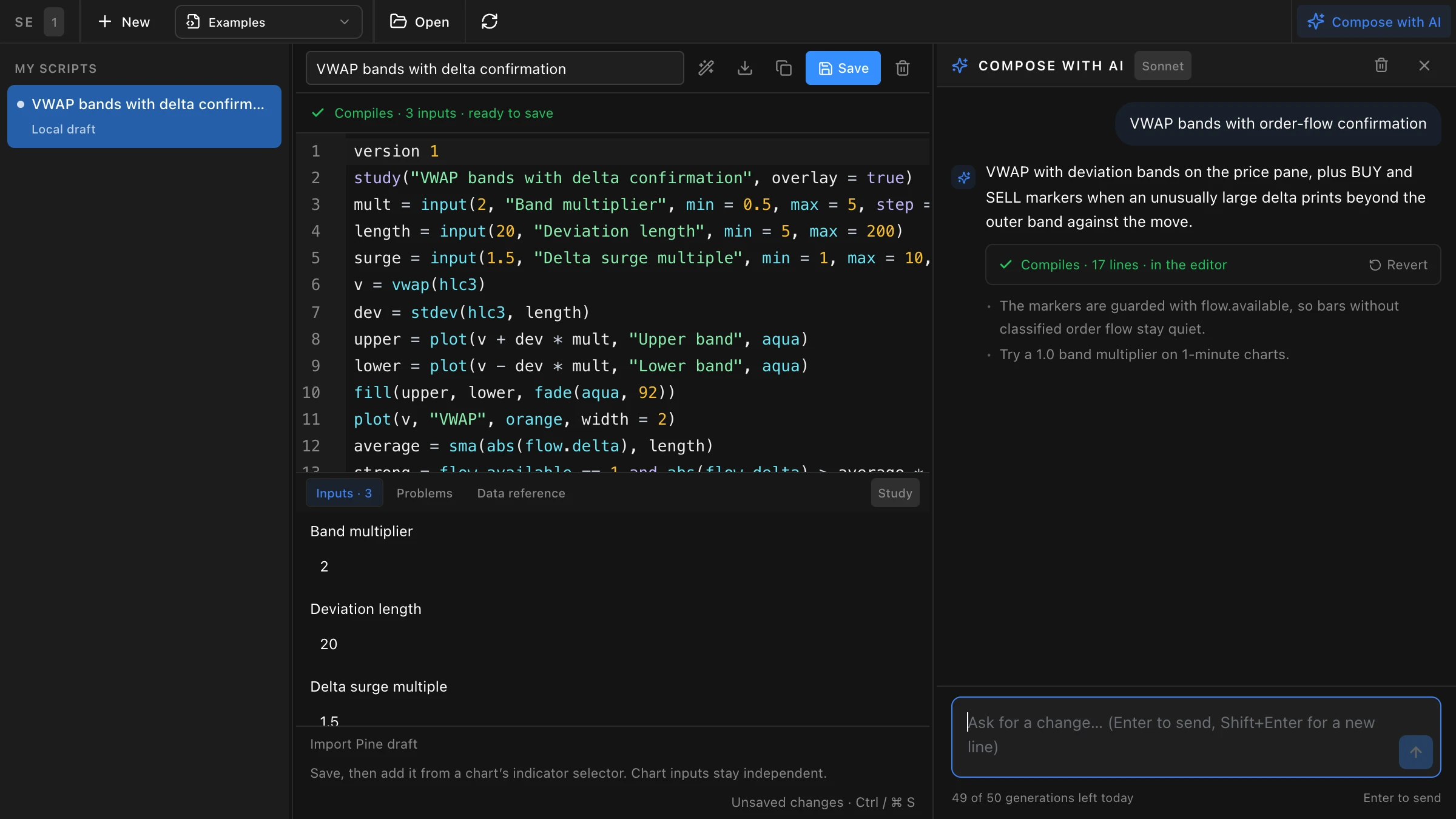This screenshot has width=1456, height=819.
Task: Send the prompt with the arrow button
Action: (1416, 752)
